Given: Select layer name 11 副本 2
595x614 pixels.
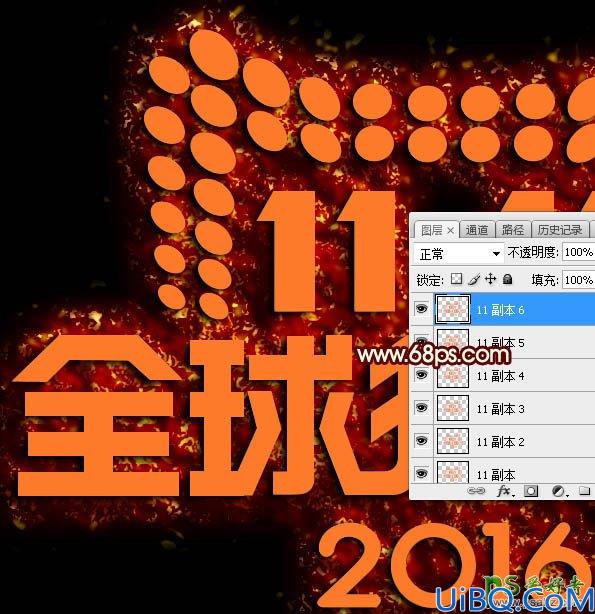Looking at the screenshot, I should (500, 442).
